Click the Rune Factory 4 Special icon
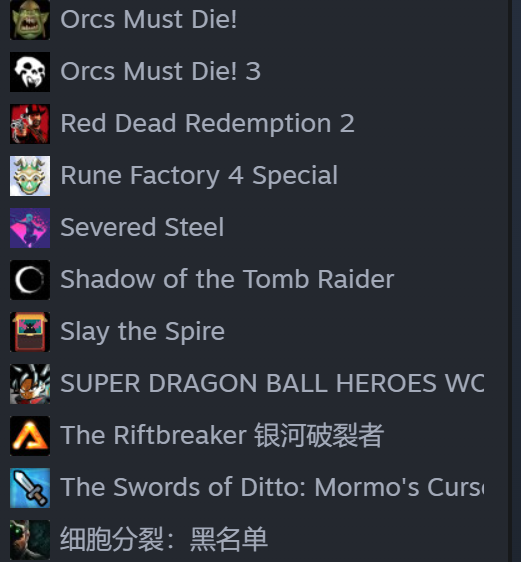This screenshot has width=521, height=562. [30, 176]
